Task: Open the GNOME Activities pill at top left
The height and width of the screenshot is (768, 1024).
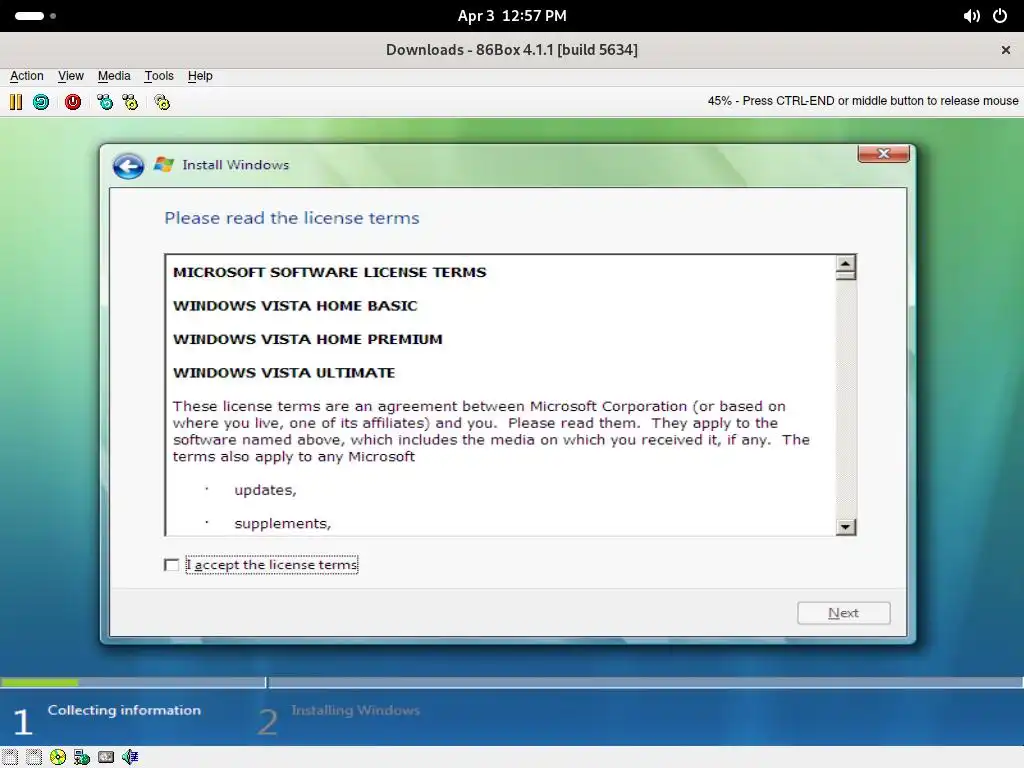Action: [x=35, y=16]
